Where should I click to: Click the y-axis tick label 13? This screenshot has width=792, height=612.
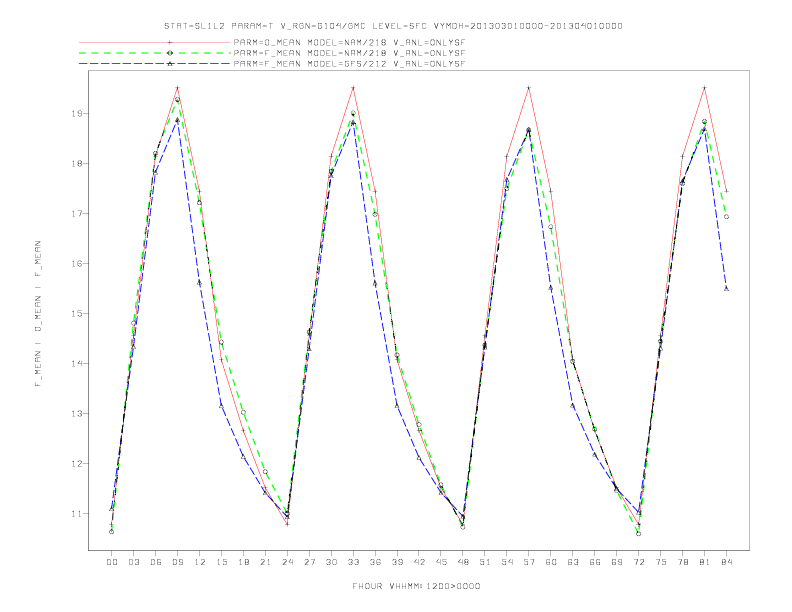76,414
